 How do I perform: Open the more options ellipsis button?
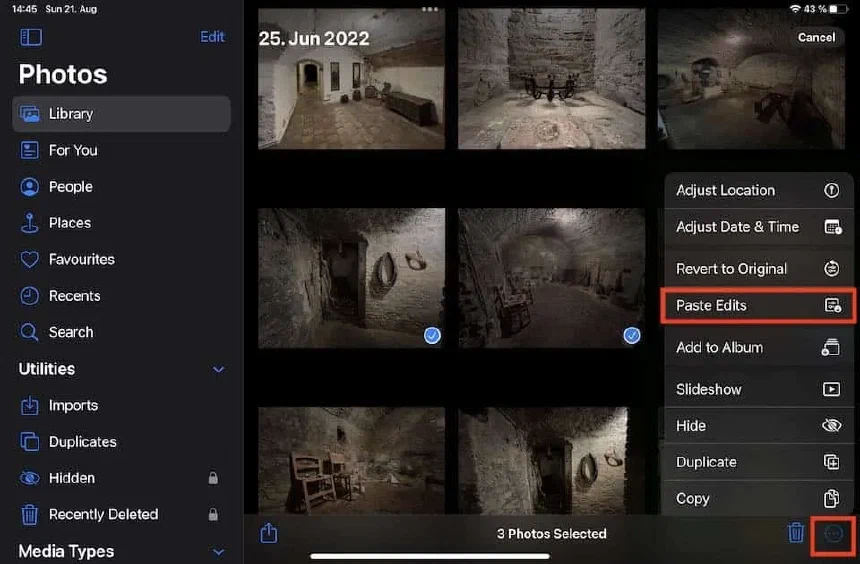pyautogui.click(x=834, y=533)
